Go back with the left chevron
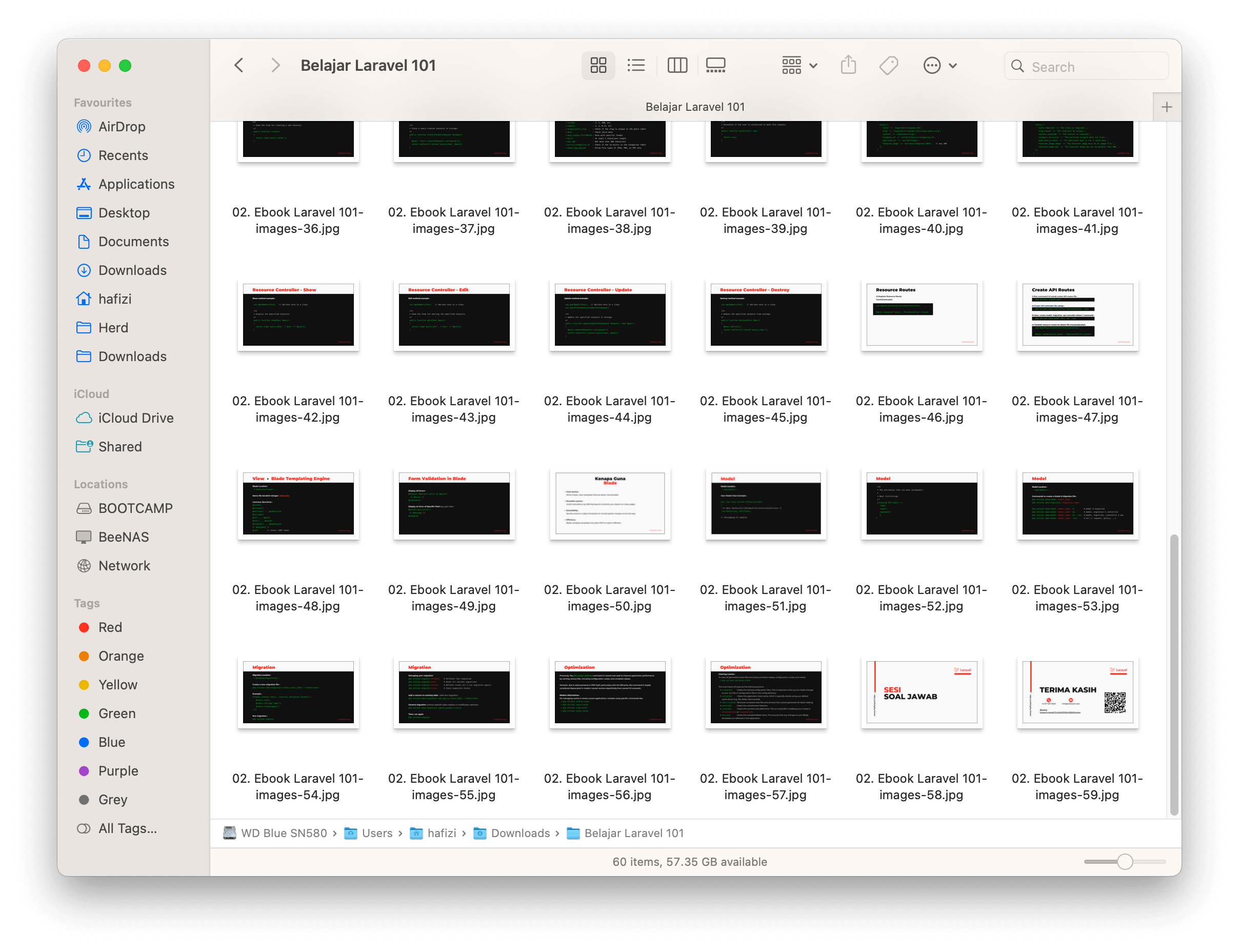The width and height of the screenshot is (1239, 952). 239,66
